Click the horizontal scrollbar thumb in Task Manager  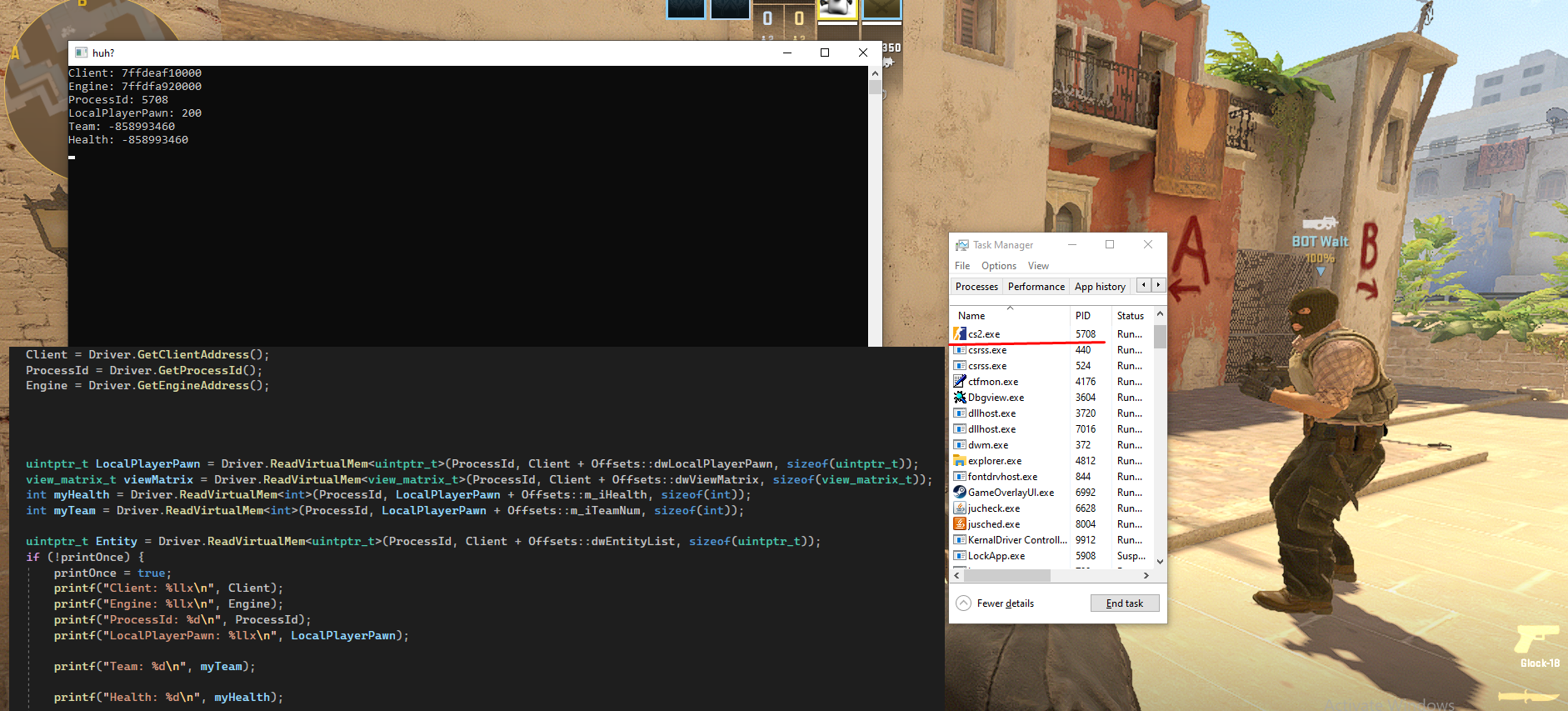(x=1007, y=575)
